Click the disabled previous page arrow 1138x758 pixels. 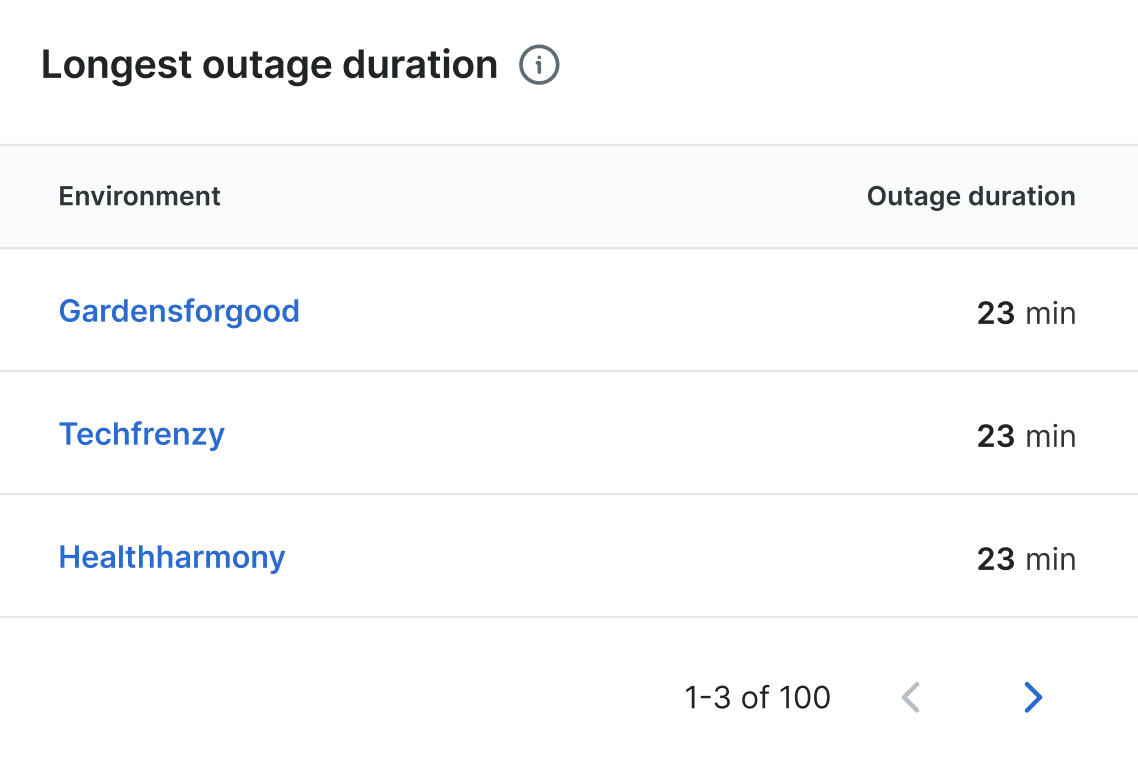(910, 697)
